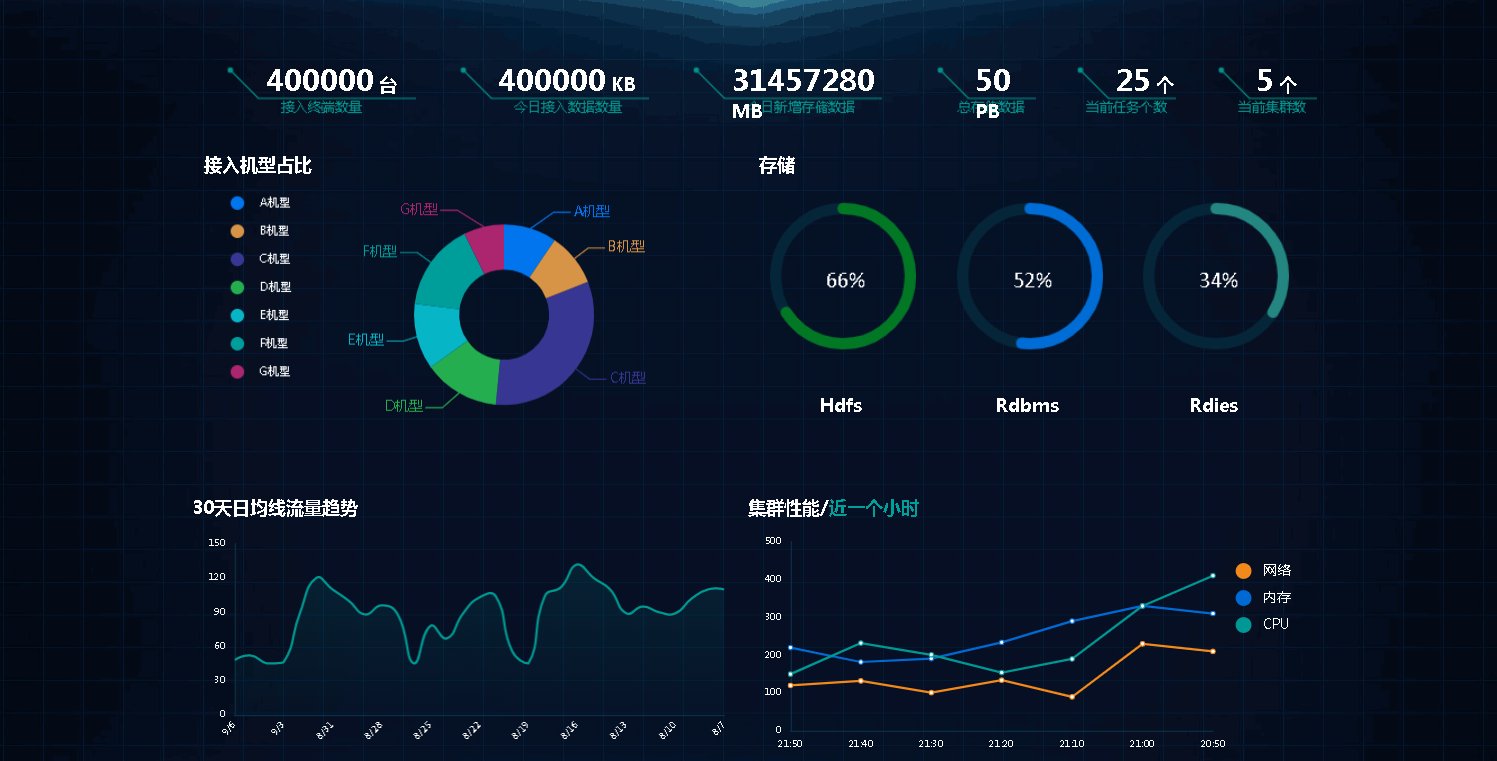
Task: Click 当前集群数 label
Action: [x=1272, y=107]
